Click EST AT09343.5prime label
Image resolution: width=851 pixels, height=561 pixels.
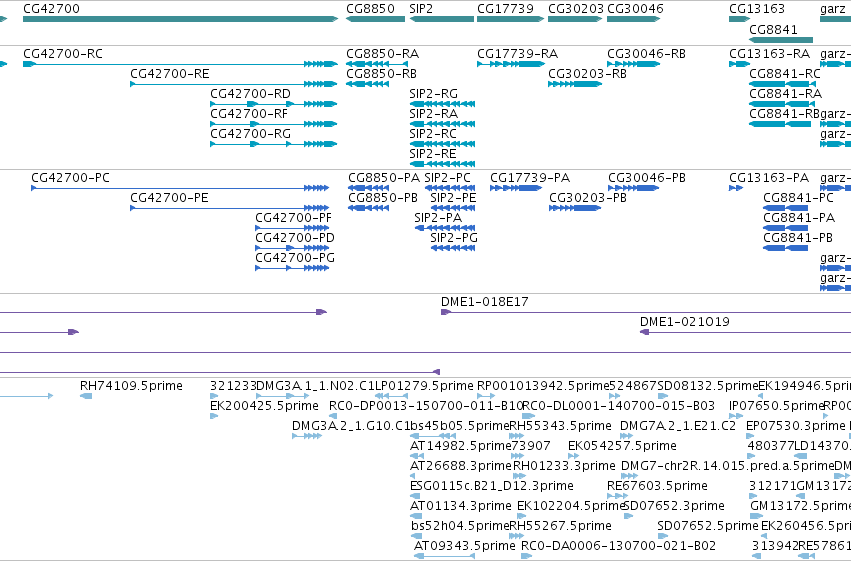(464, 546)
